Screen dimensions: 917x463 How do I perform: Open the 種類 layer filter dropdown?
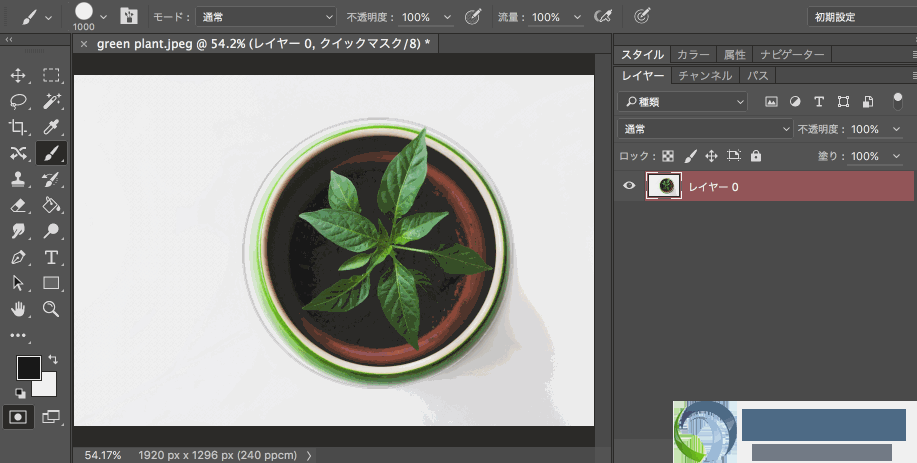click(682, 102)
